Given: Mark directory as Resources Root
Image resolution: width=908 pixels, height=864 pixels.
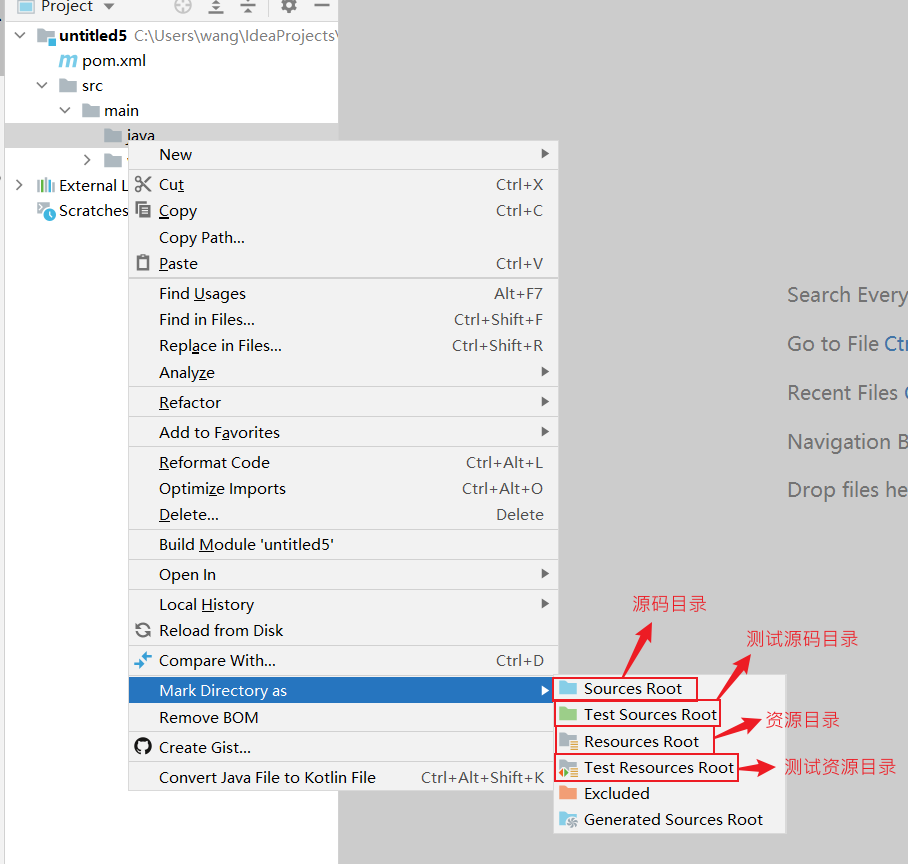Looking at the screenshot, I should (669, 741).
